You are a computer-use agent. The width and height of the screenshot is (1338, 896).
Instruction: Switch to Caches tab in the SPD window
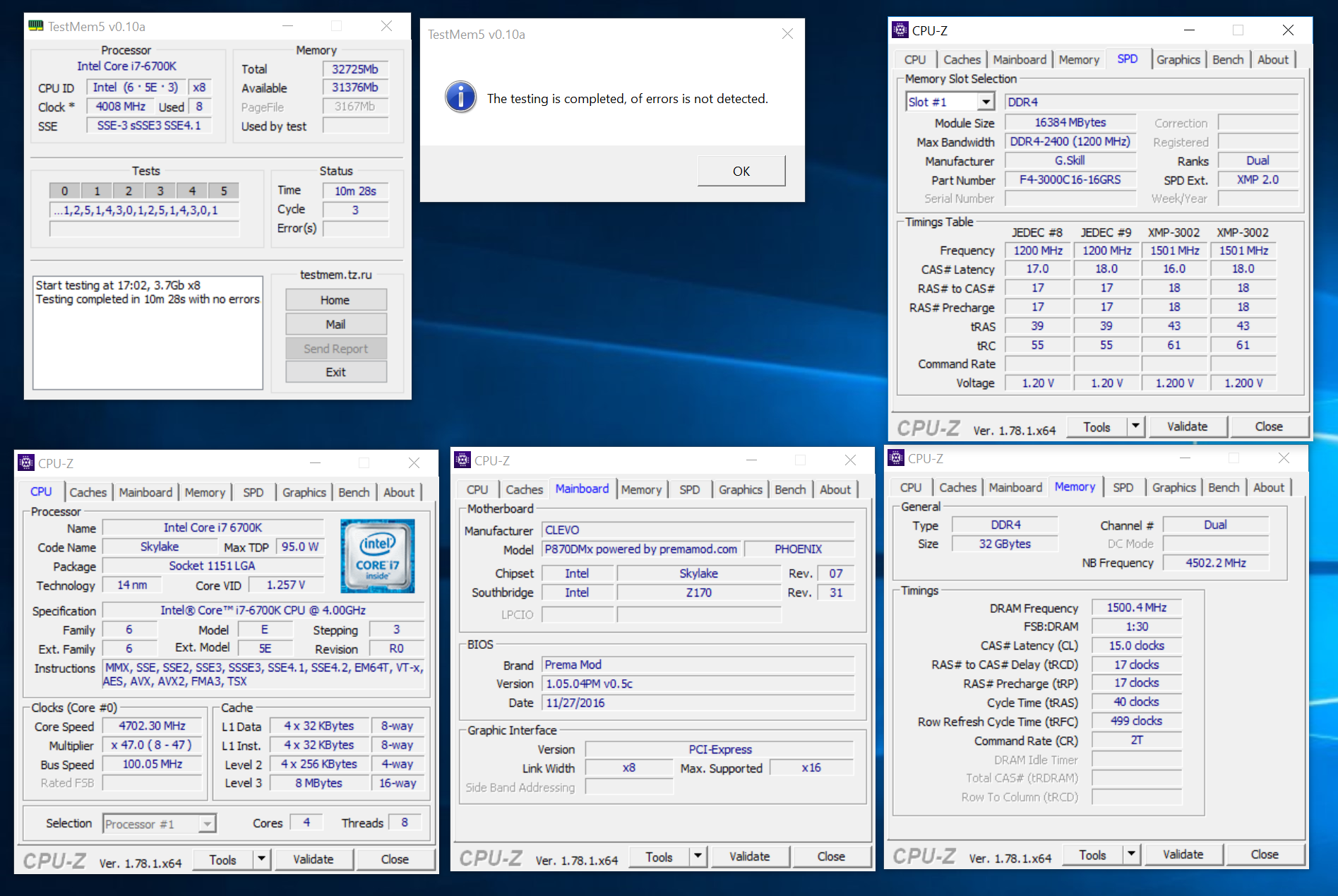pyautogui.click(x=962, y=60)
